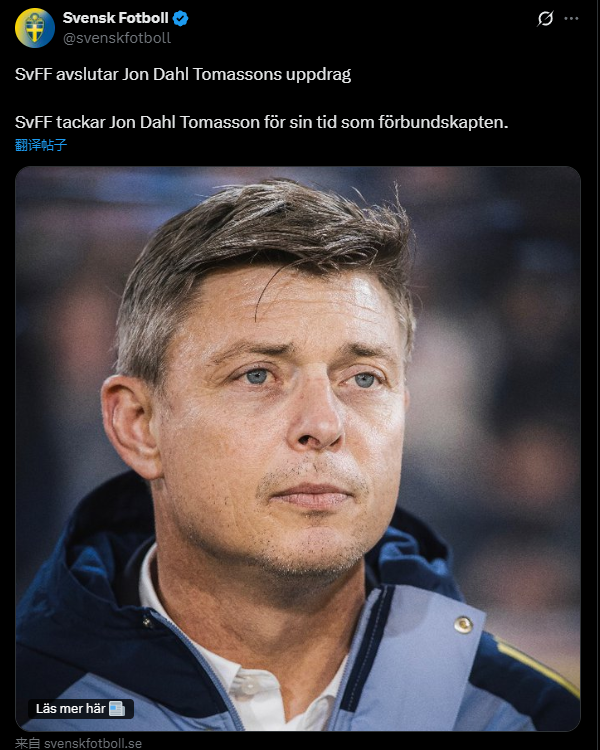Click the 来自 source caption text
Screen dimensions: 600x750
tap(28, 743)
